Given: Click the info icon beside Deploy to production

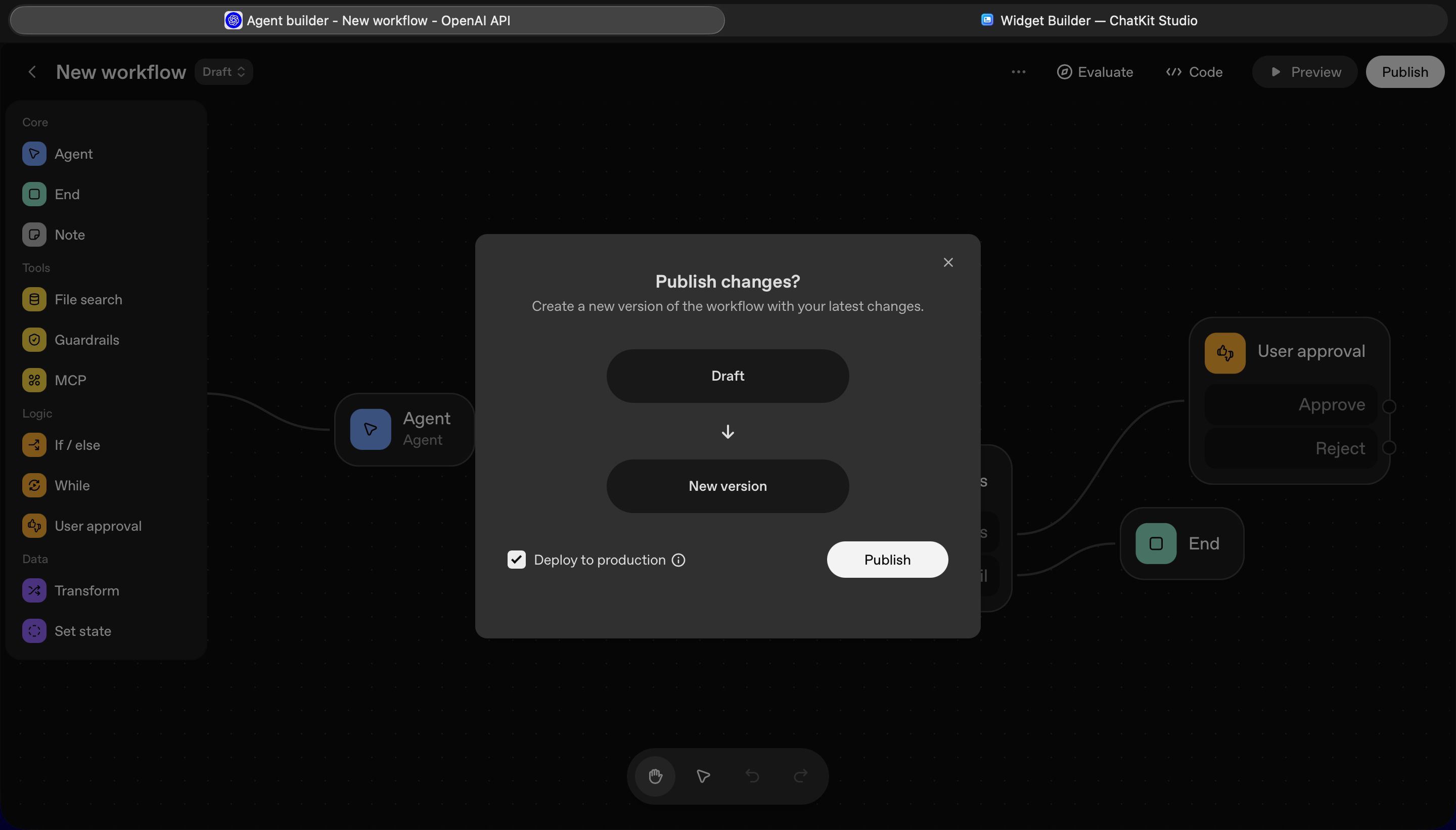Looking at the screenshot, I should click(x=678, y=560).
